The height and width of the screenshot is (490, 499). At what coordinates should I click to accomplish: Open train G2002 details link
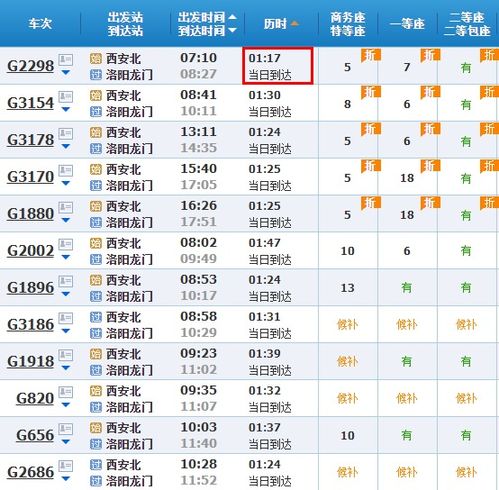(x=30, y=251)
